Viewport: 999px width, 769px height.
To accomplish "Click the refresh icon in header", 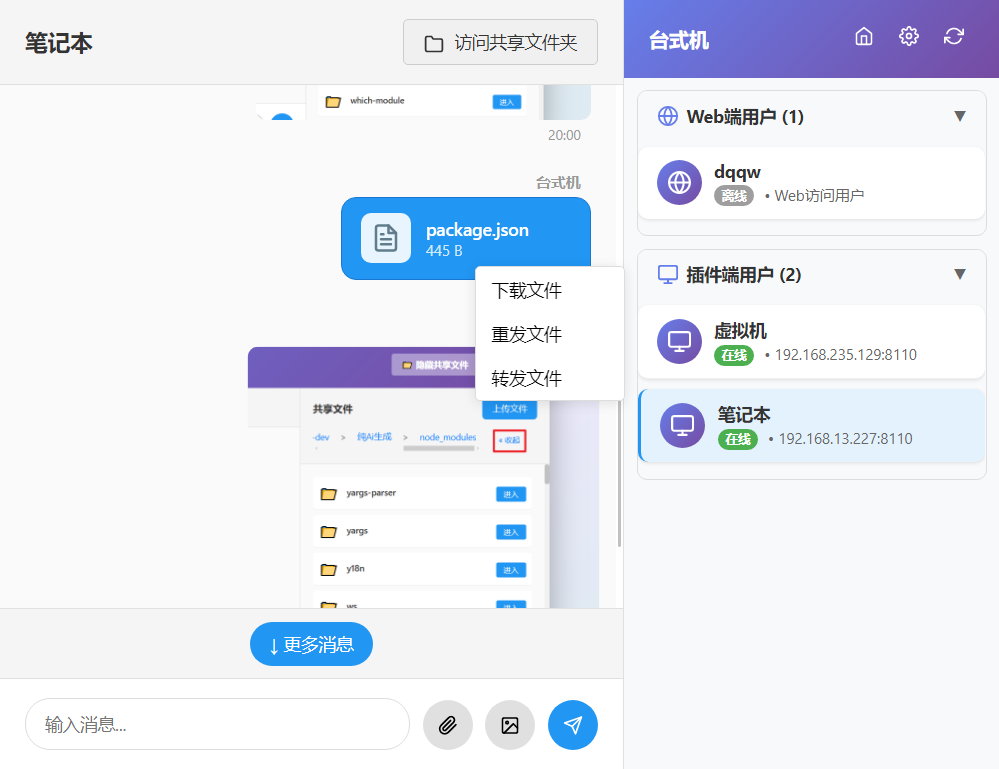I will coord(954,36).
